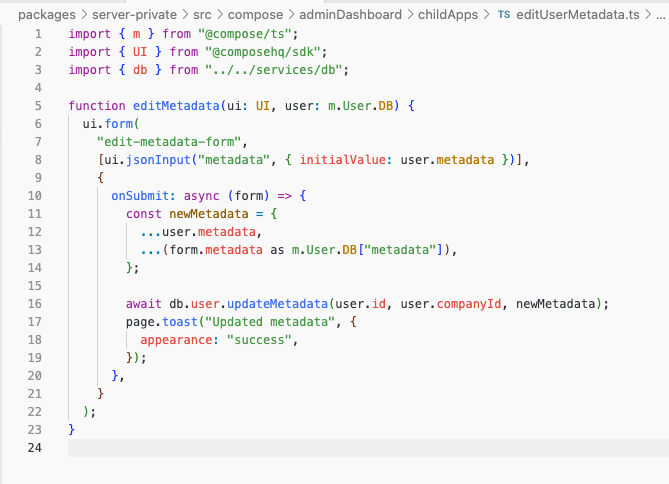Click line number 10 in gutter

tap(35, 195)
